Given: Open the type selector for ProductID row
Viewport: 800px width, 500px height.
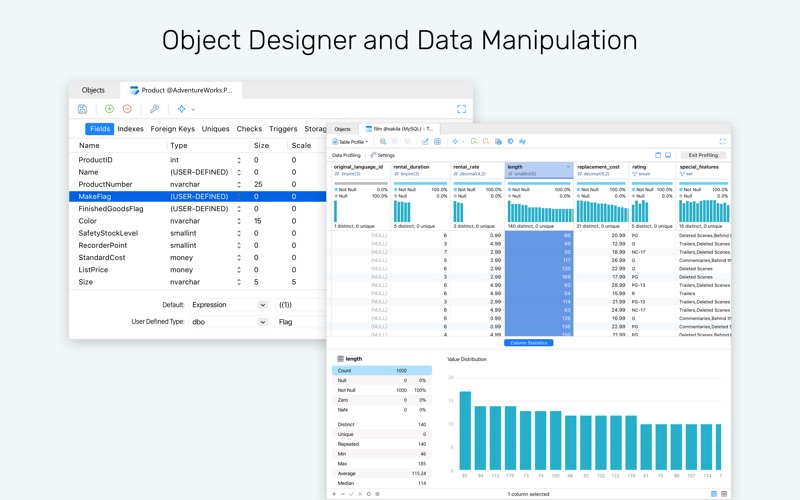Looking at the screenshot, I should (x=239, y=160).
